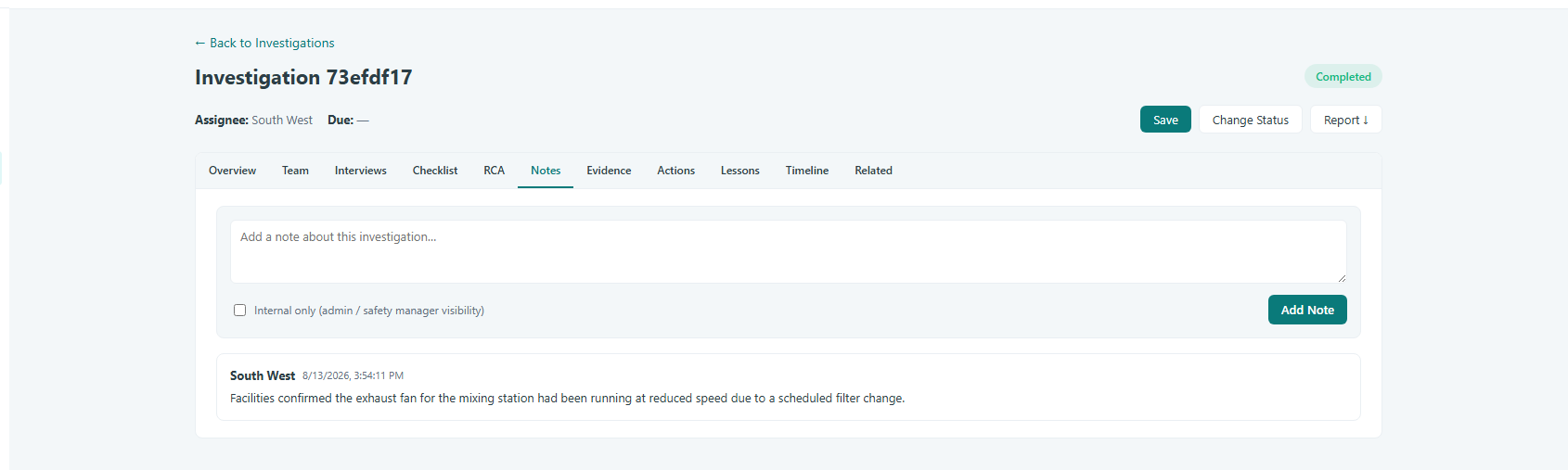Open the Related tab
This screenshot has height=470, width=1568.
point(873,171)
